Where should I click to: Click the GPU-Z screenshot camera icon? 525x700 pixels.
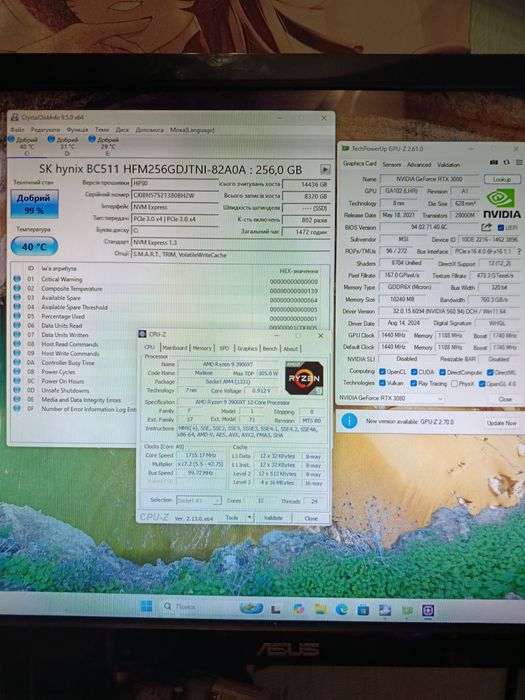(x=494, y=162)
